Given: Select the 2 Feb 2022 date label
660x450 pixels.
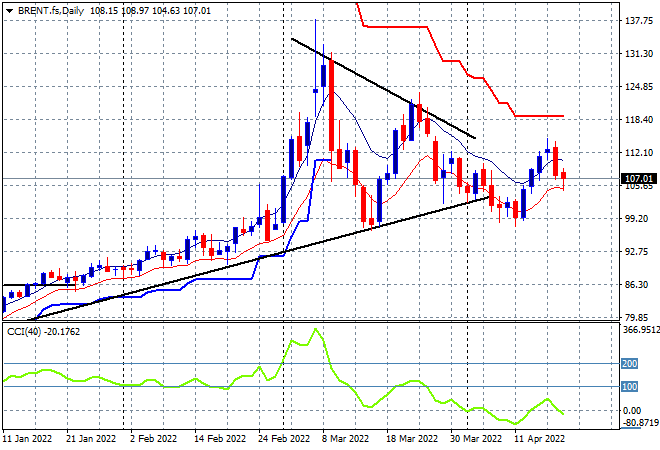Looking at the screenshot, I should [x=154, y=439].
